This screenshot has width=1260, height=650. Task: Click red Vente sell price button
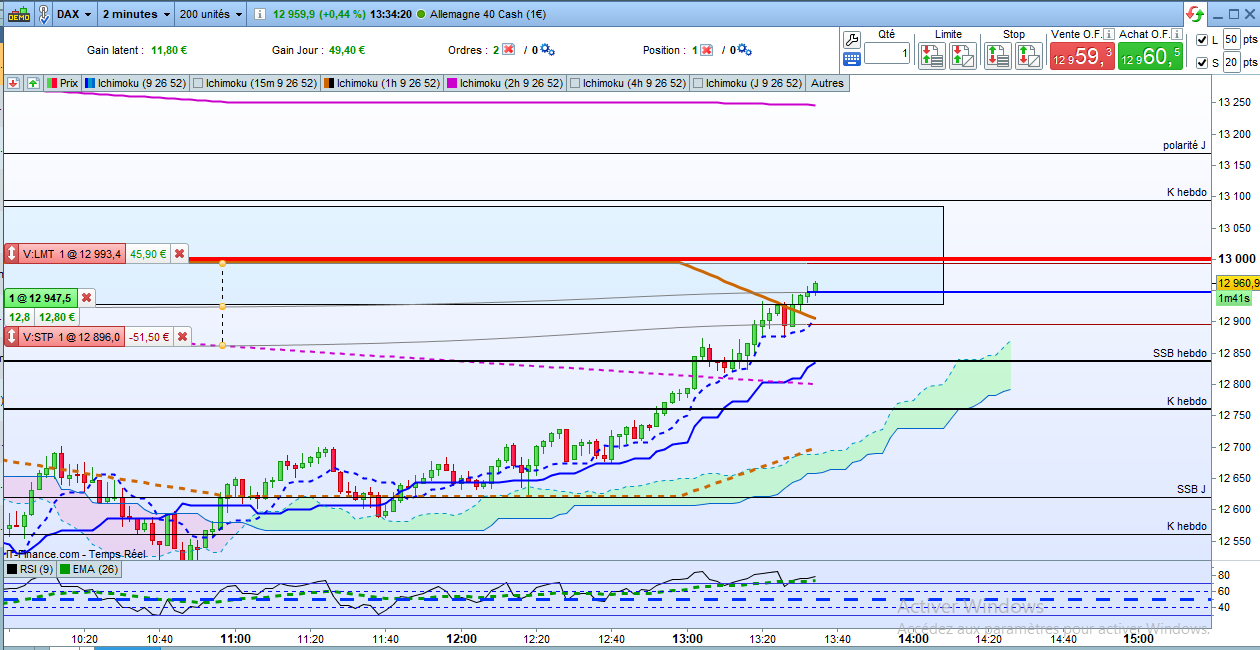click(1081, 57)
